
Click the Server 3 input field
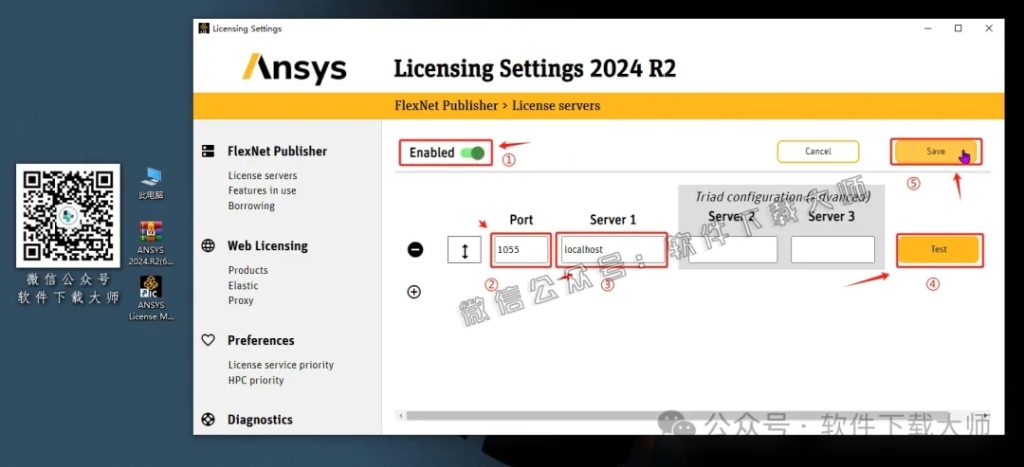click(x=833, y=250)
